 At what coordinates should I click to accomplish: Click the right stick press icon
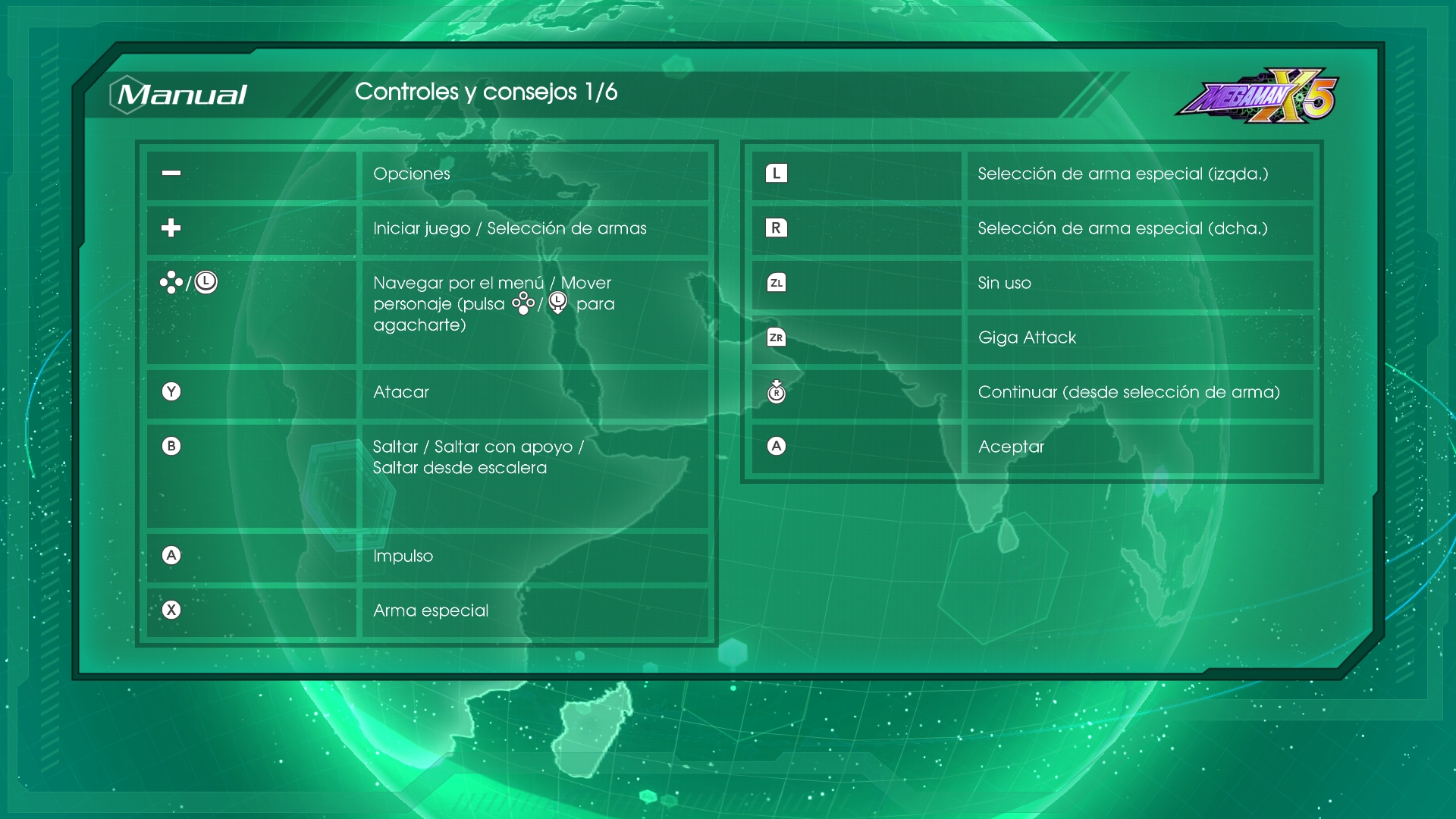[776, 391]
